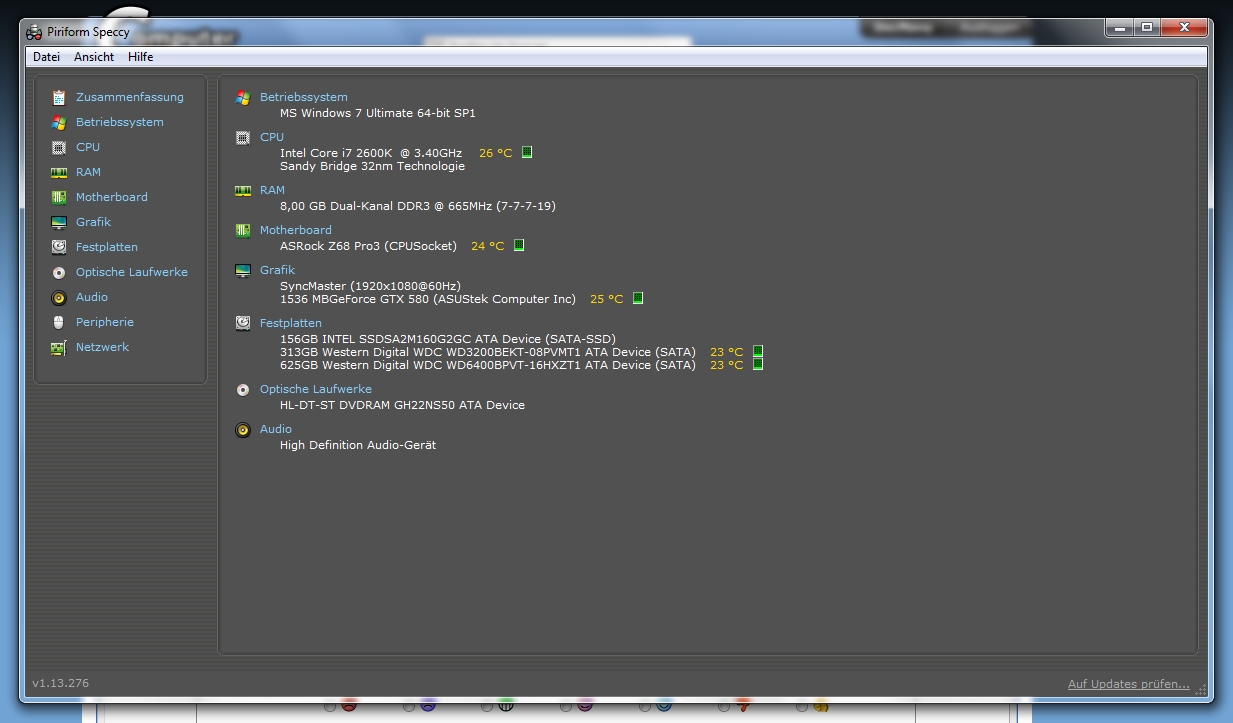Viewport: 1233px width, 723px height.
Task: Click the Audio speaker icon in summary panel
Action: 242,429
